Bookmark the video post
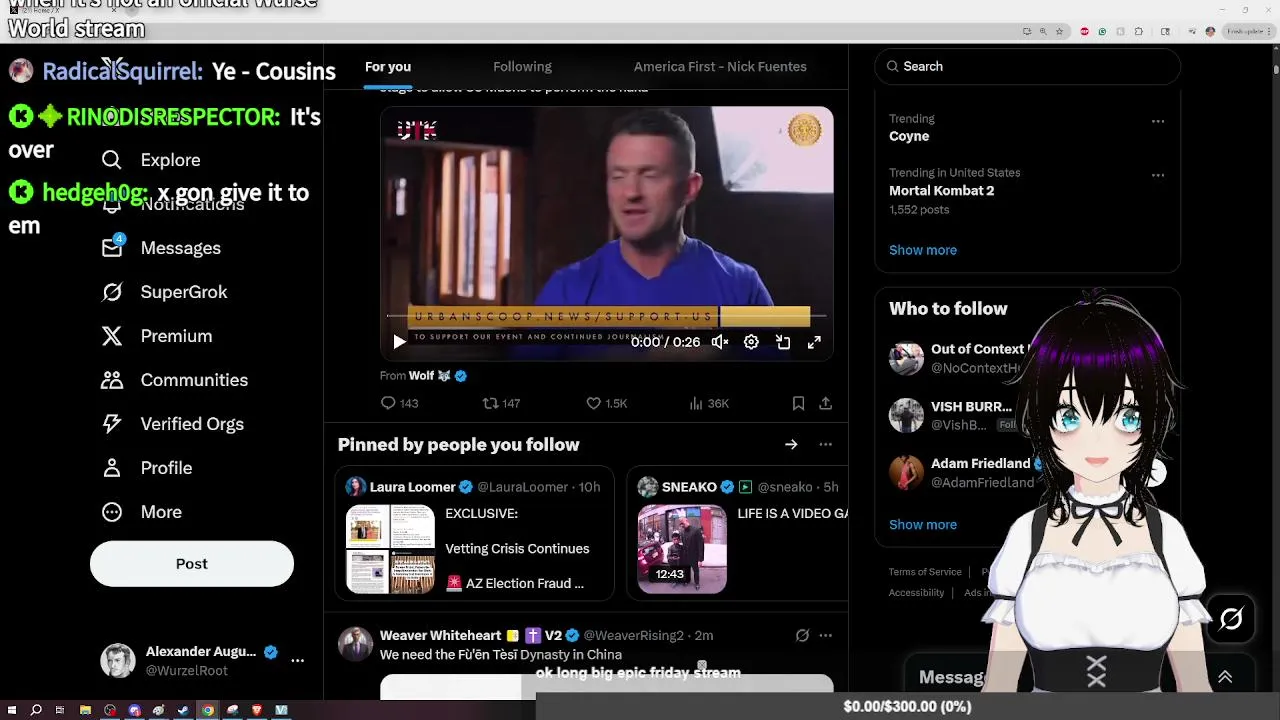 [x=798, y=403]
